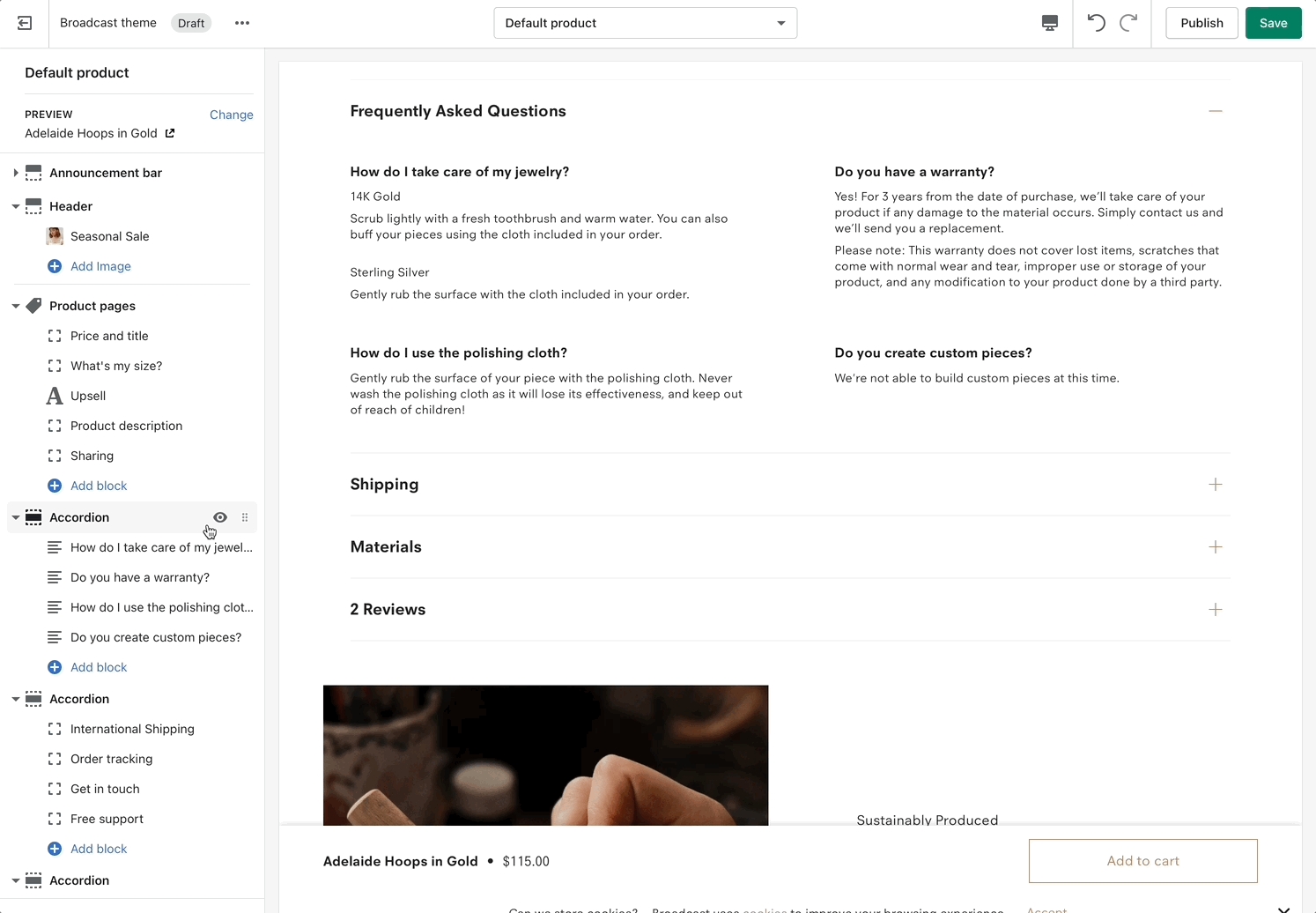This screenshot has height=913, width=1316.
Task: Select the Product description block
Action: click(x=126, y=426)
